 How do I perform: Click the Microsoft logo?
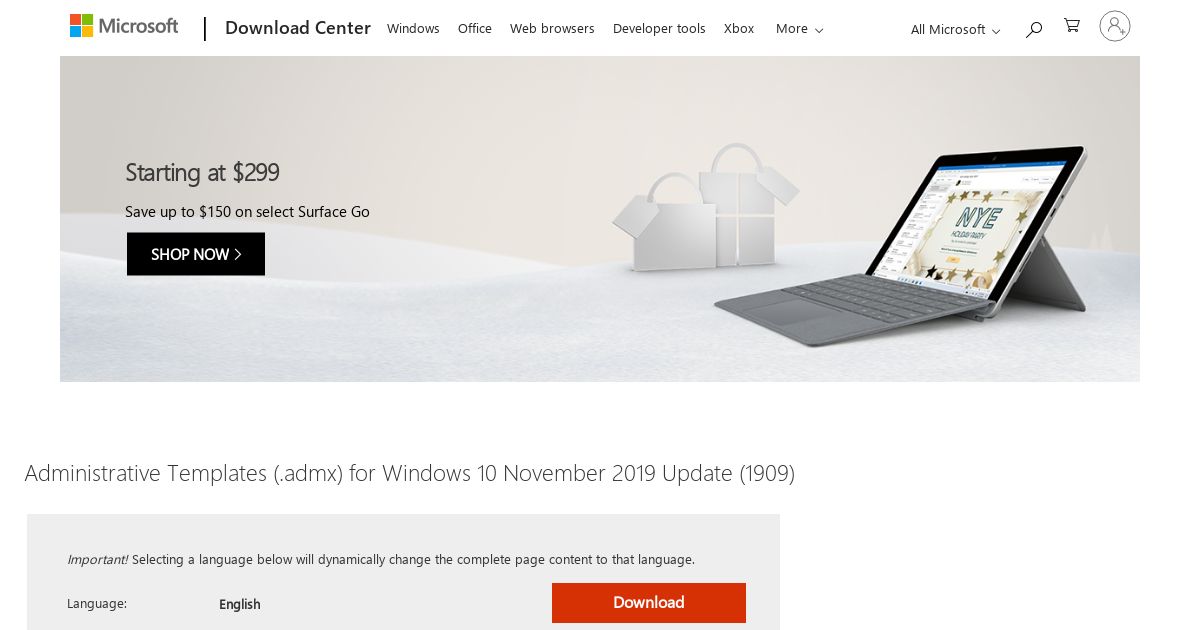(124, 26)
